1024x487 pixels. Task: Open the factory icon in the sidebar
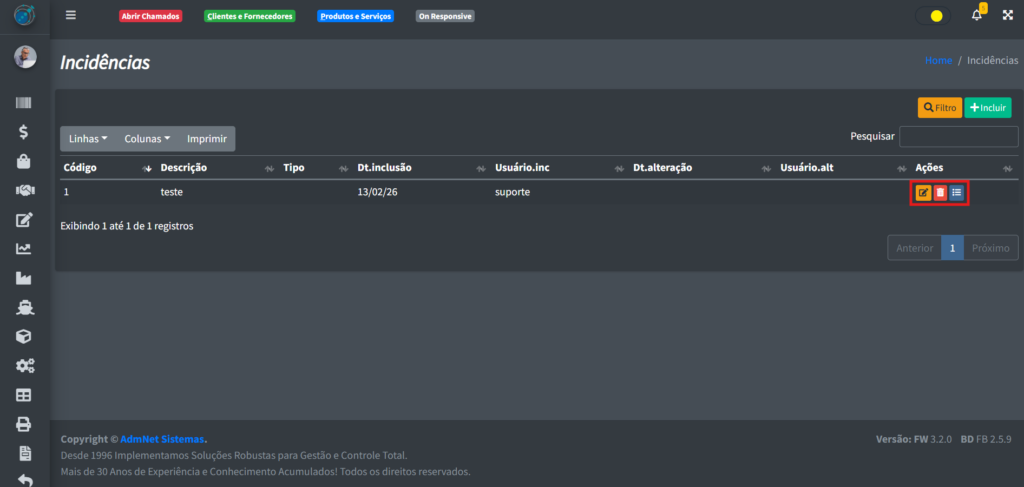tap(24, 279)
